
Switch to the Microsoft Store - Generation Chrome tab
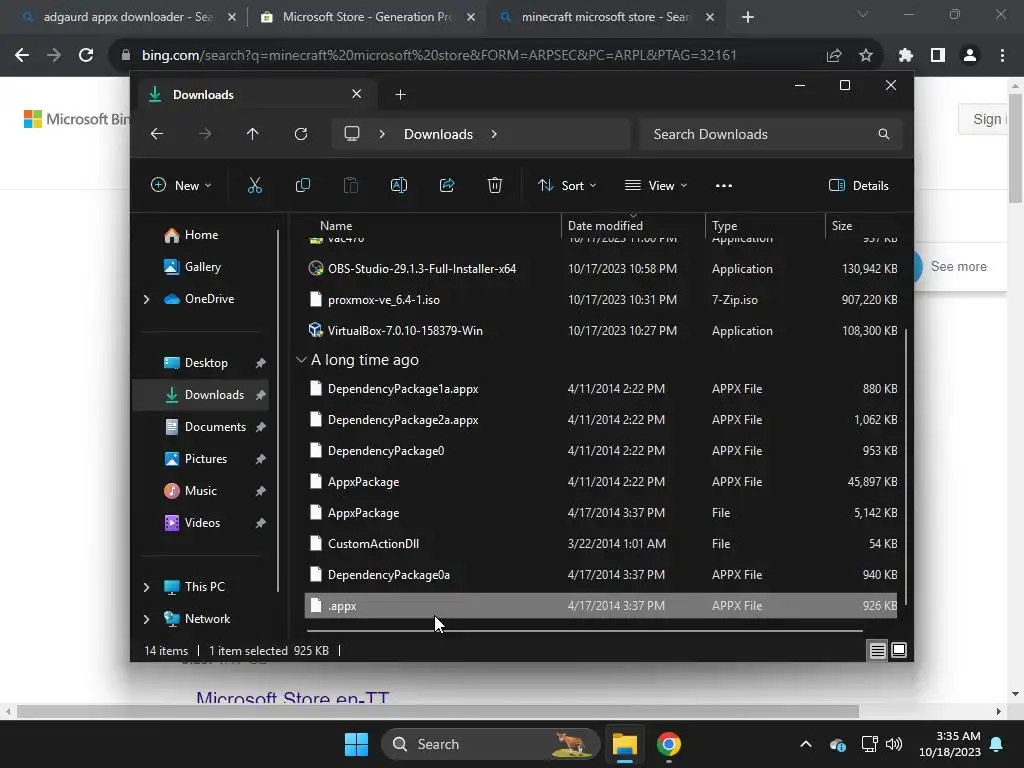click(367, 17)
